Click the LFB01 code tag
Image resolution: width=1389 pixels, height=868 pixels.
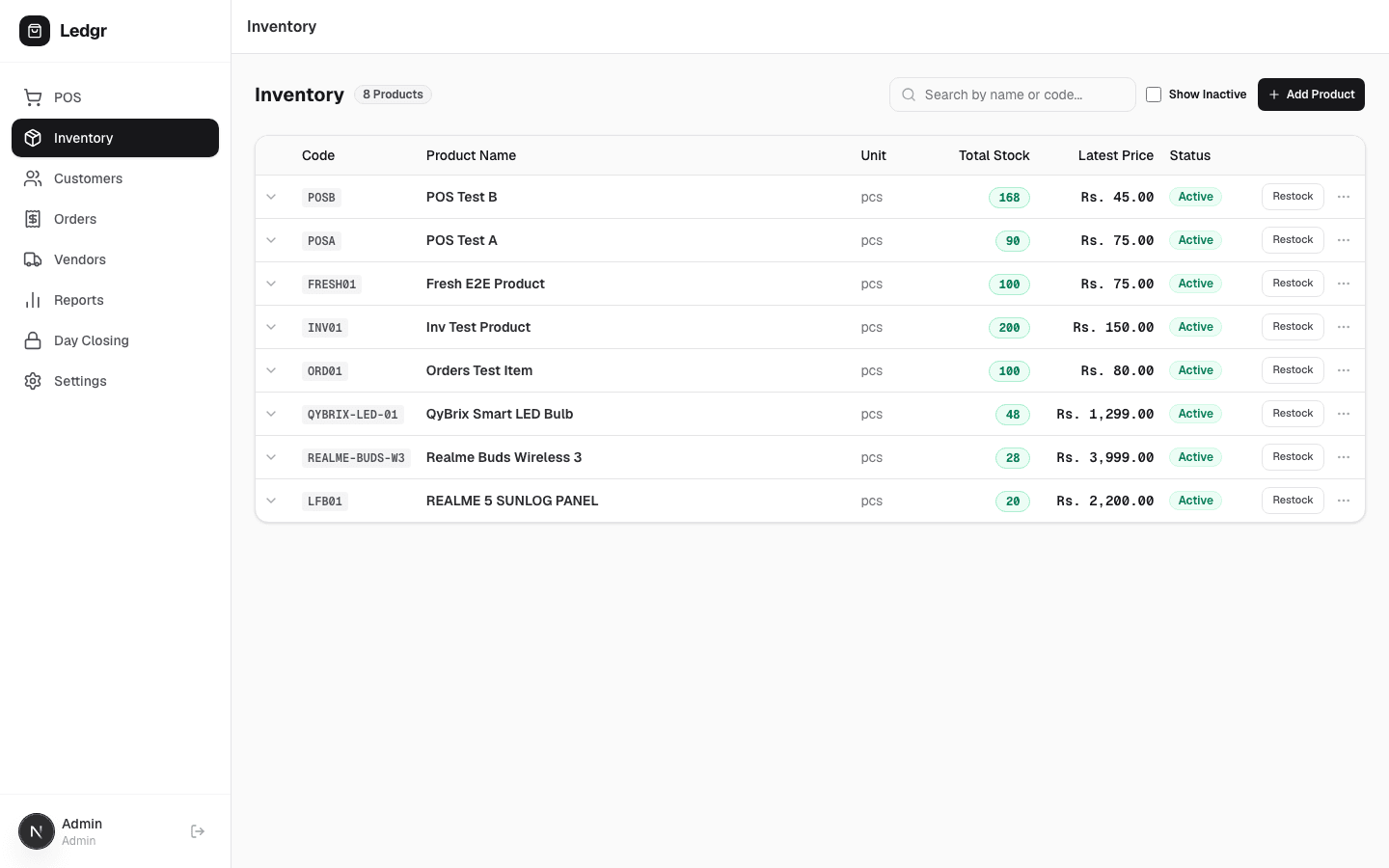point(325,502)
